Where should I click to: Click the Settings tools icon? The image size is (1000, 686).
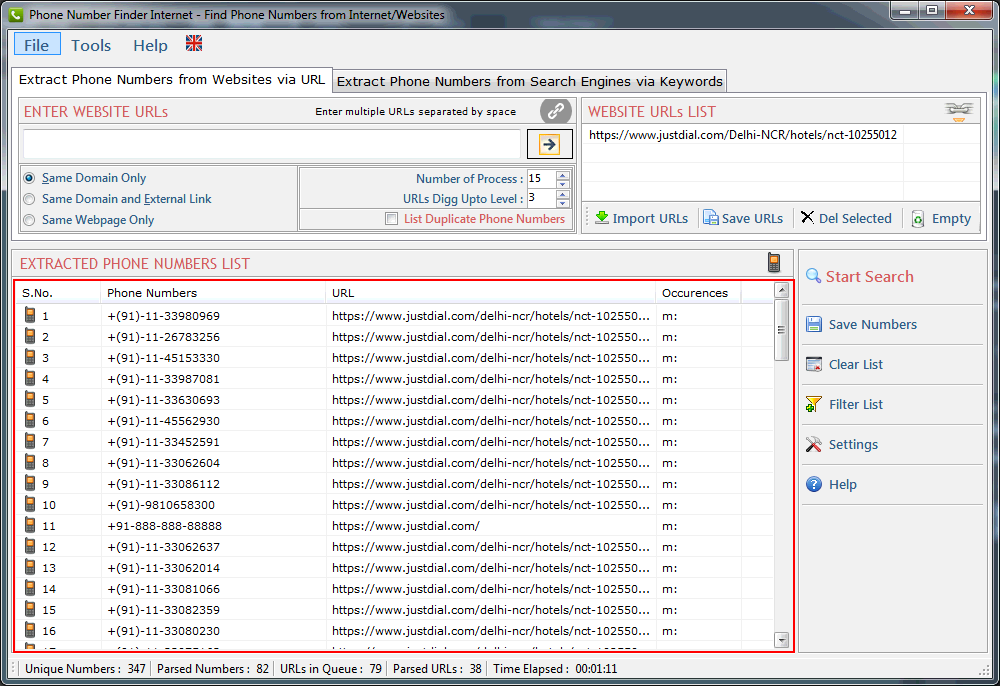[814, 444]
